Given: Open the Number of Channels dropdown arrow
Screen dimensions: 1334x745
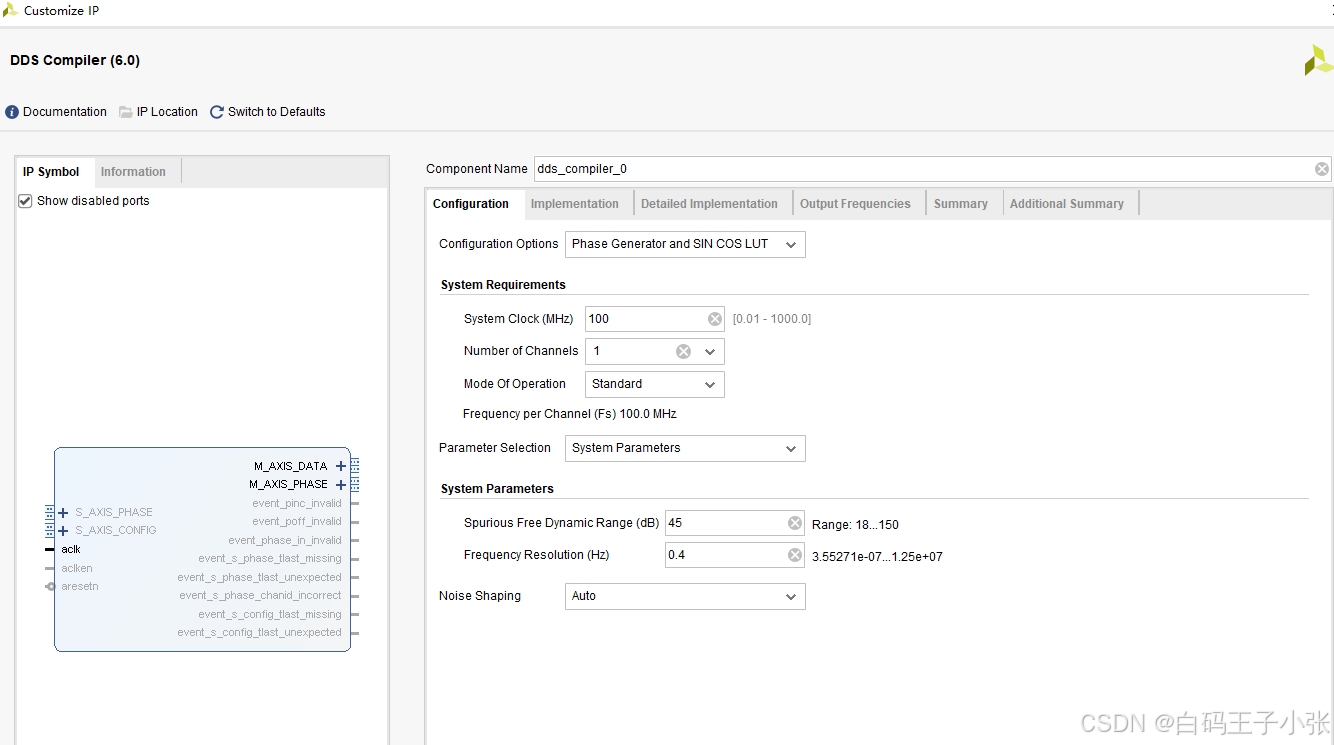Looking at the screenshot, I should coord(710,351).
